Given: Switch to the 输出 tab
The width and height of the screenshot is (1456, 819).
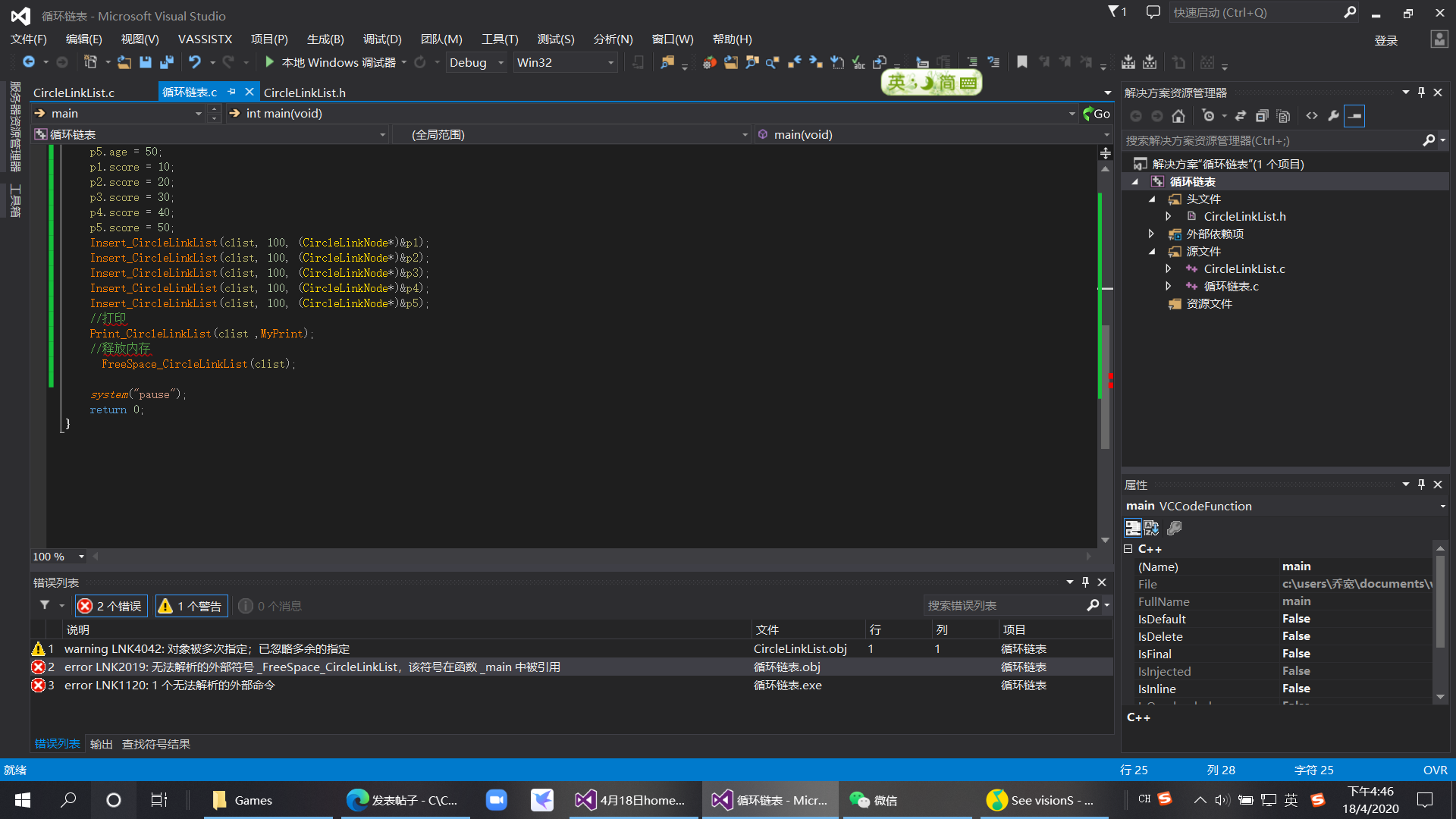Looking at the screenshot, I should point(101,745).
